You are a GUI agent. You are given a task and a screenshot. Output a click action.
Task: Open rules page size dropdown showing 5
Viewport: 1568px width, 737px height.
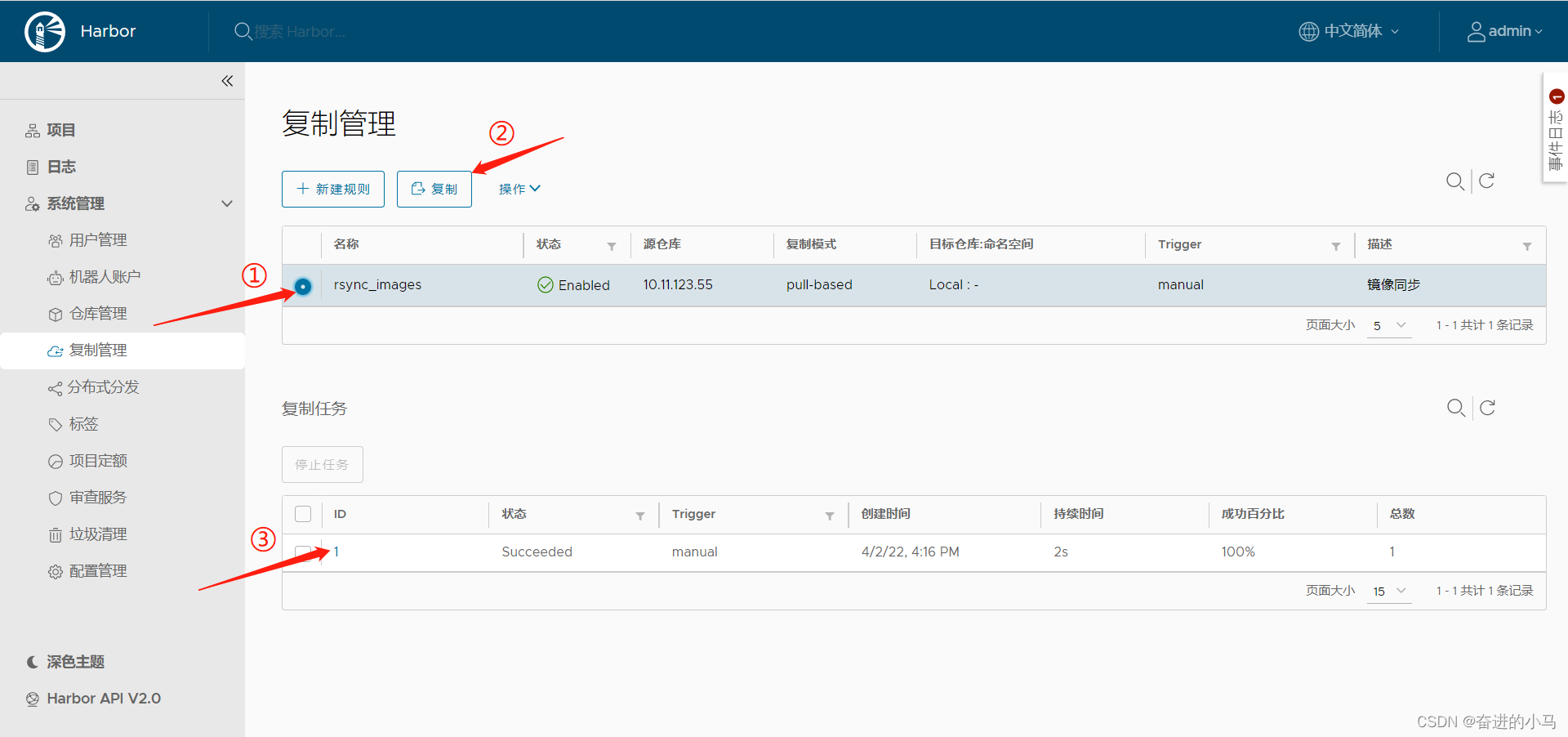1389,325
